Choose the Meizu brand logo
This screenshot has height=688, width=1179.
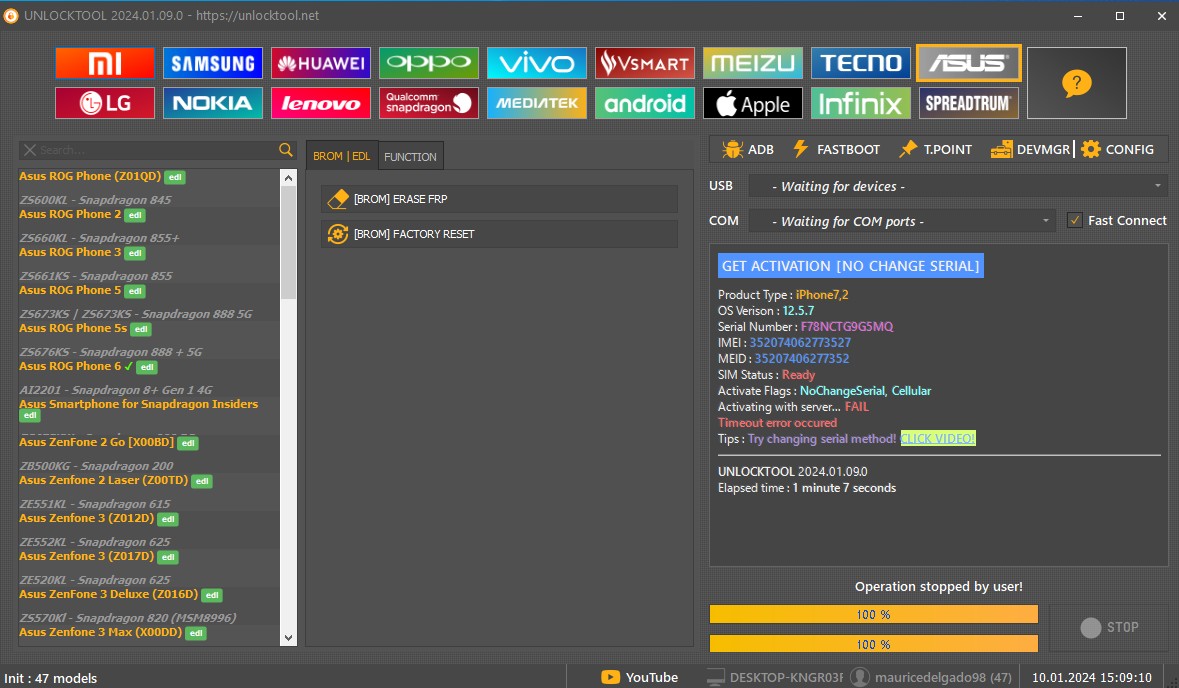[x=753, y=63]
